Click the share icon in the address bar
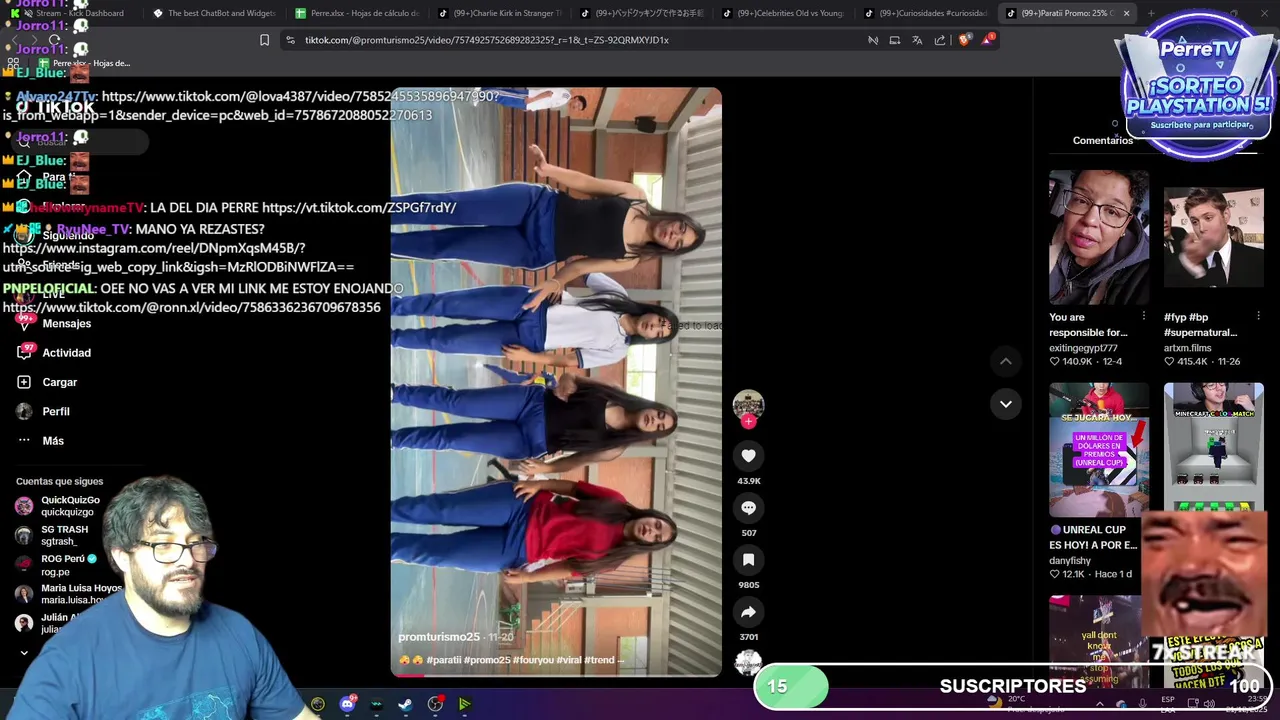Viewport: 1280px width, 720px height. (x=940, y=40)
